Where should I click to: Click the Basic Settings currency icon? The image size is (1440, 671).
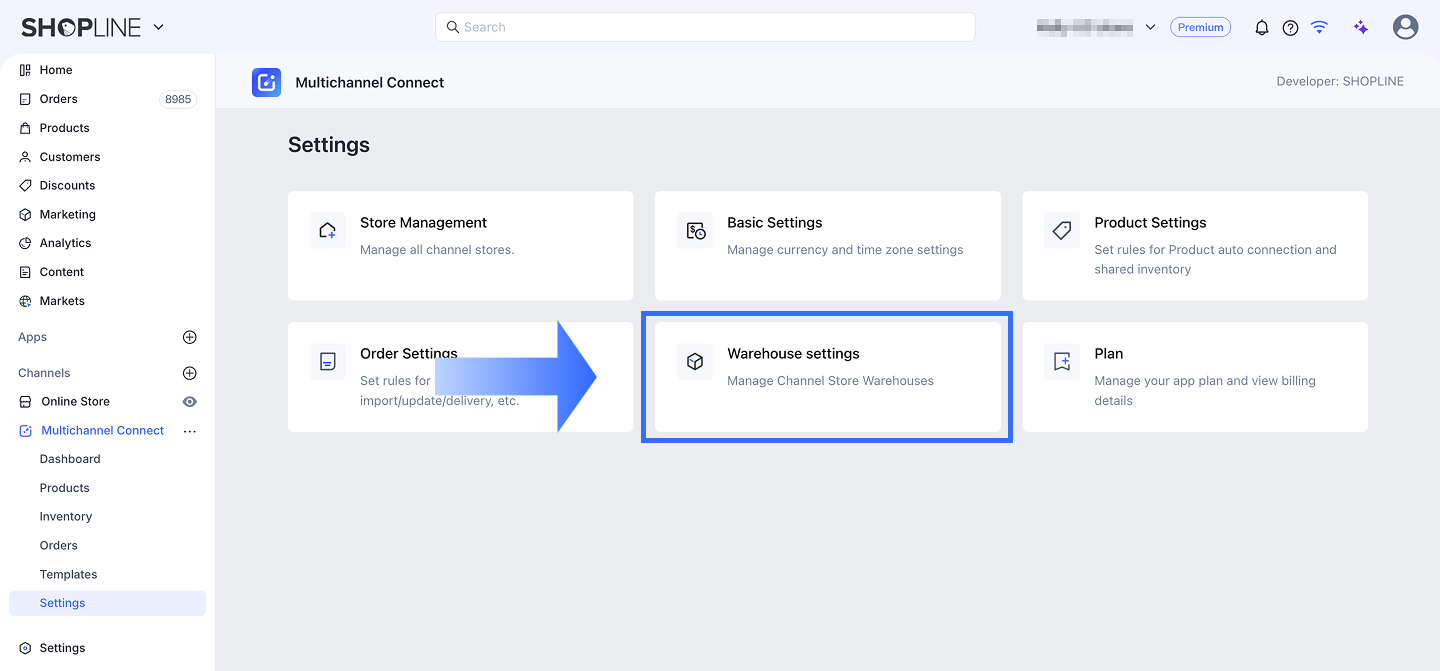tap(695, 230)
